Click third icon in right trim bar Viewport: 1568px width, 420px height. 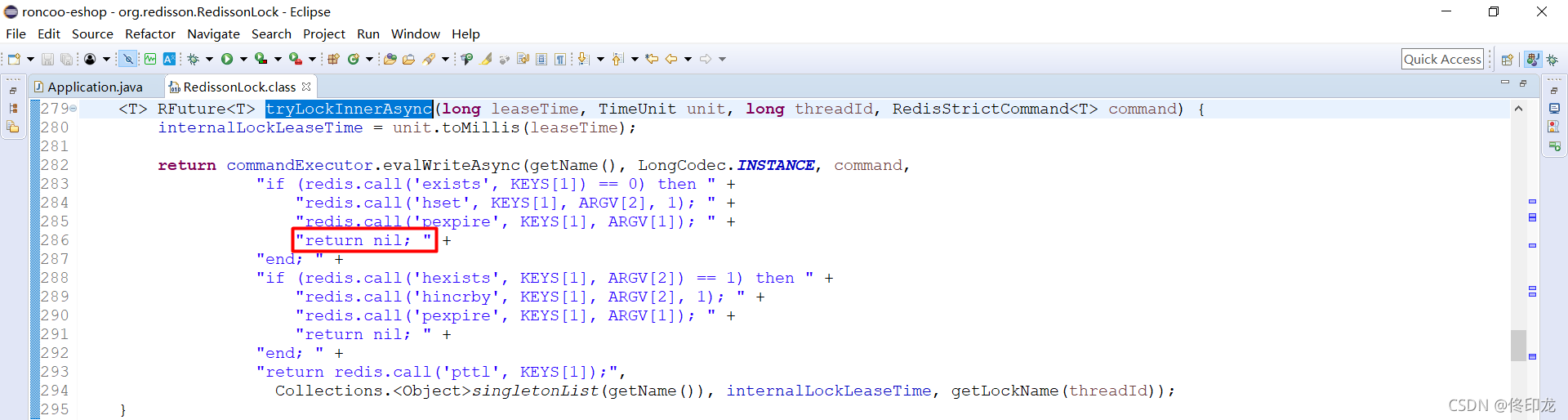[1554, 127]
